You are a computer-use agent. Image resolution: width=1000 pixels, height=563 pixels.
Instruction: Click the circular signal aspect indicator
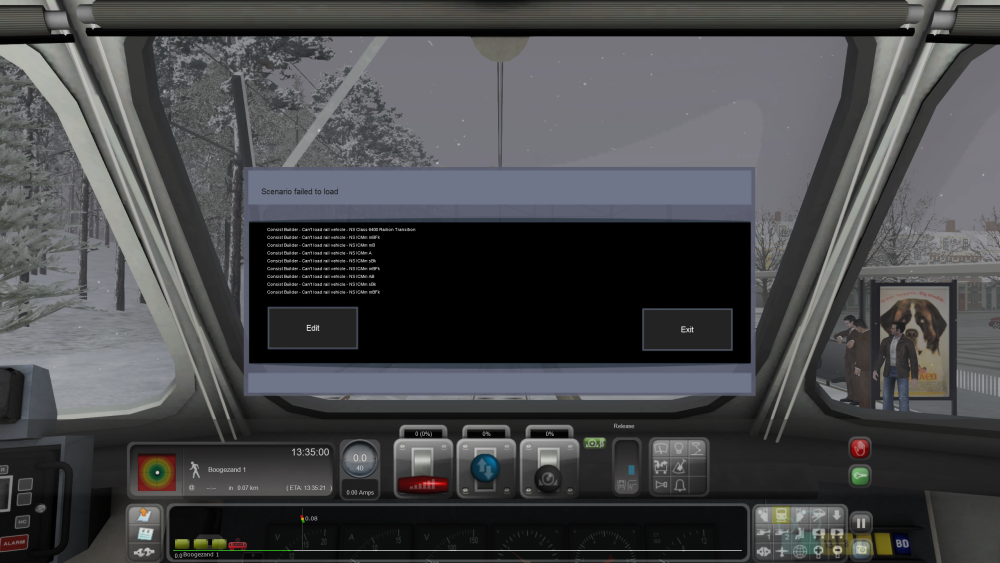coord(156,470)
